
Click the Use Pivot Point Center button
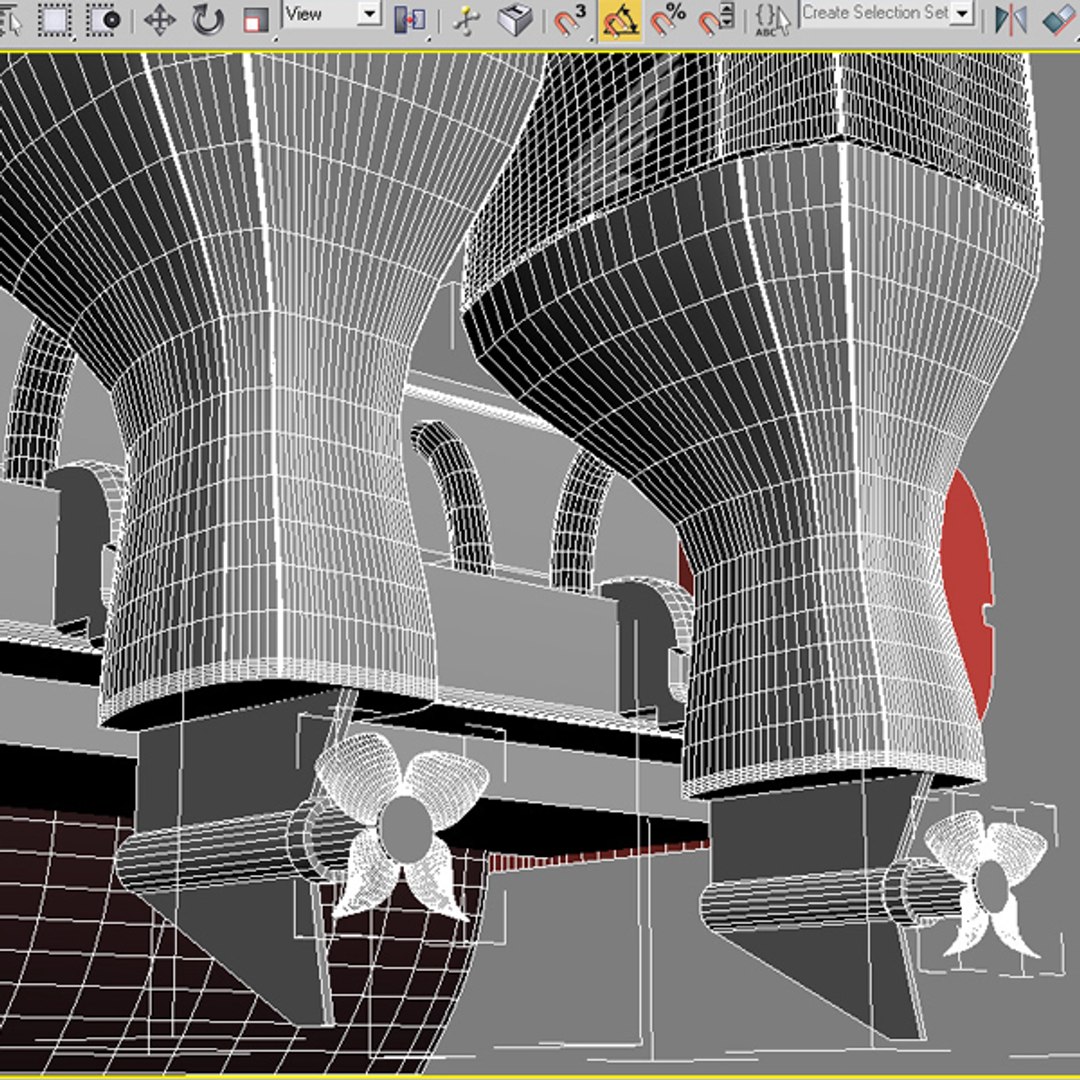(x=410, y=19)
